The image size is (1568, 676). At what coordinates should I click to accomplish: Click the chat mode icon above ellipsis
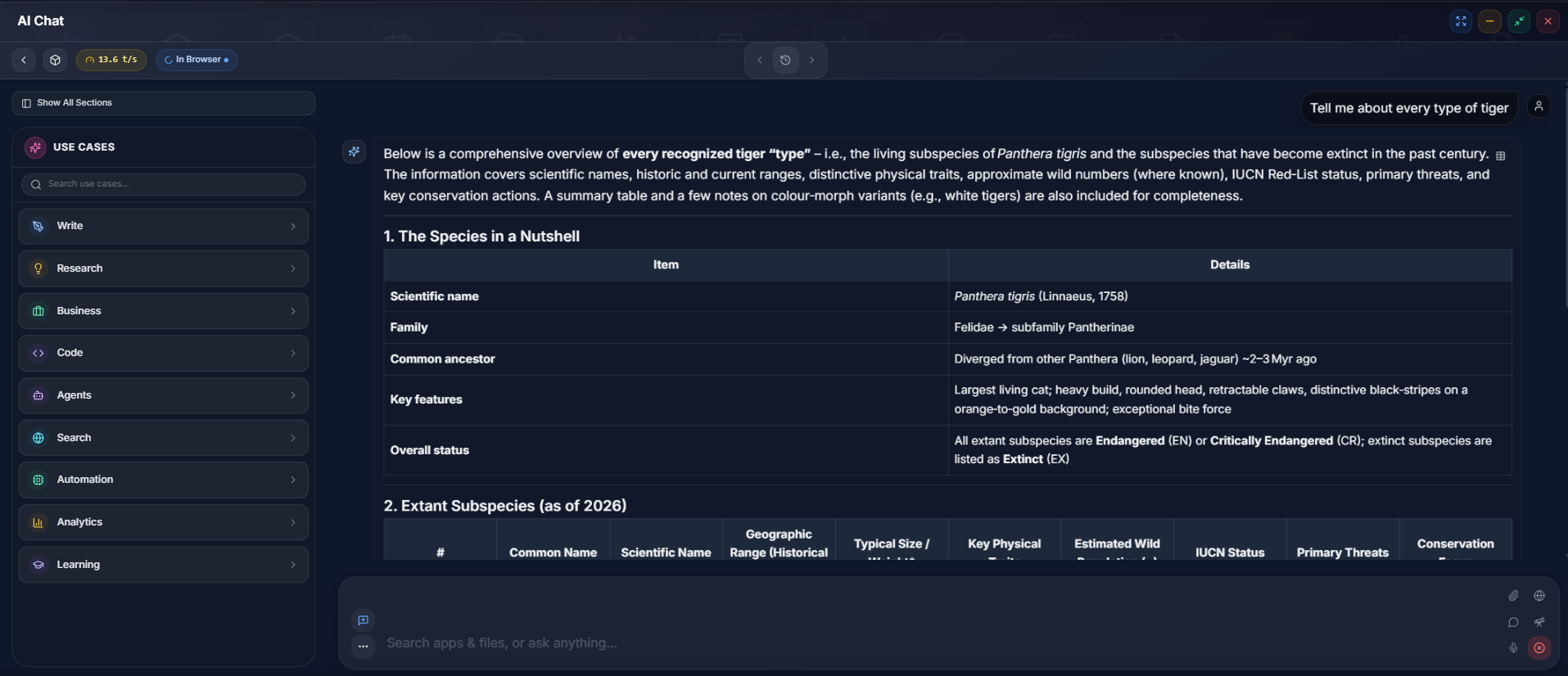point(364,620)
